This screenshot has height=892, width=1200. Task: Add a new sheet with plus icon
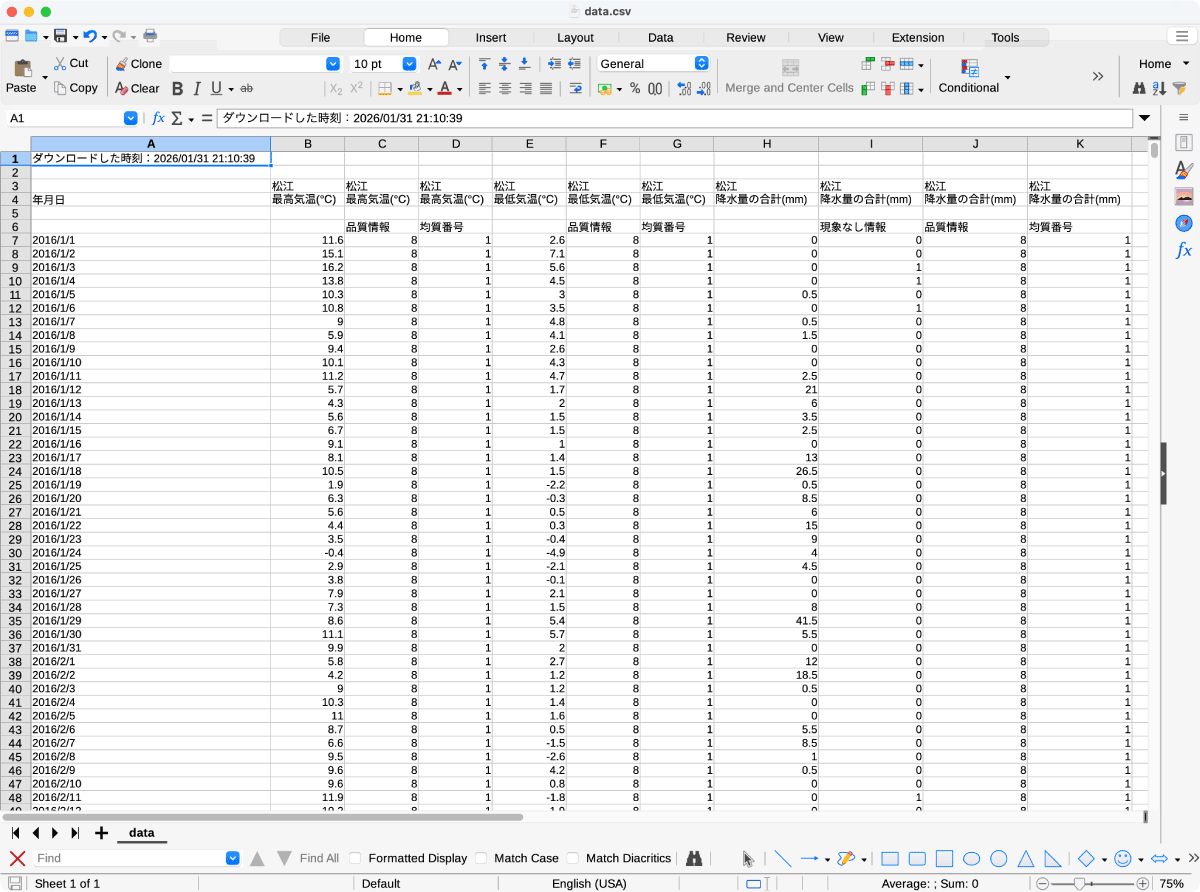pos(101,833)
